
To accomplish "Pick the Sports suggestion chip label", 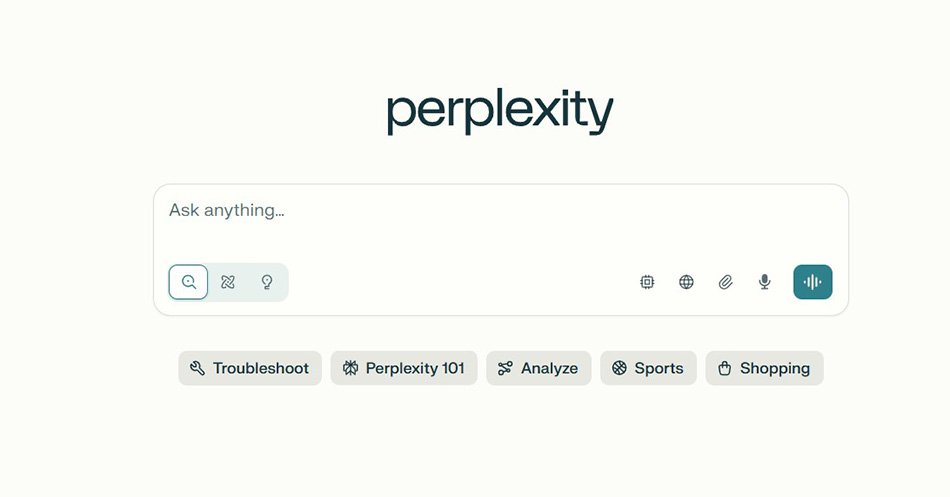I will (659, 369).
